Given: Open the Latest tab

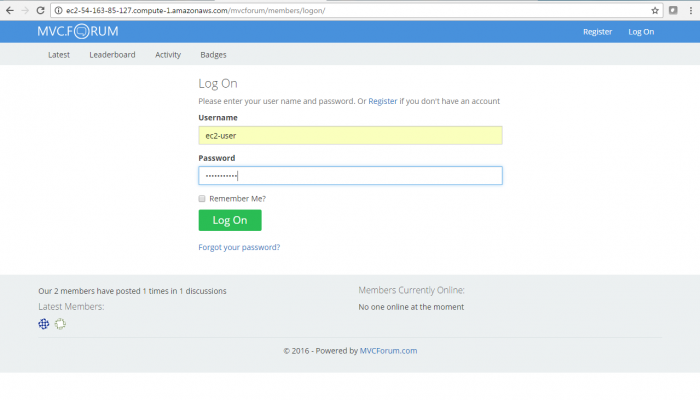Looking at the screenshot, I should [x=59, y=55].
